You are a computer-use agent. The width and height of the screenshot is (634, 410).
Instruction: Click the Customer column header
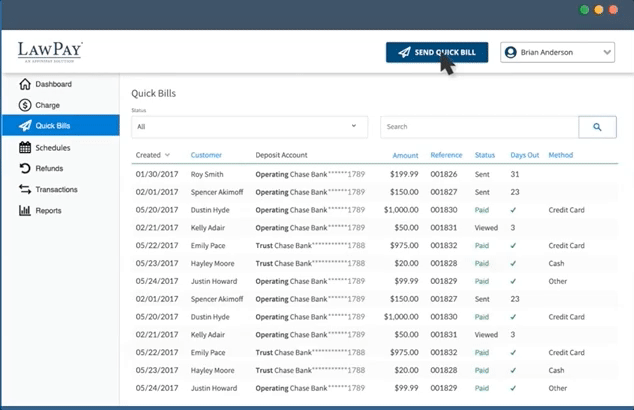pyautogui.click(x=206, y=155)
